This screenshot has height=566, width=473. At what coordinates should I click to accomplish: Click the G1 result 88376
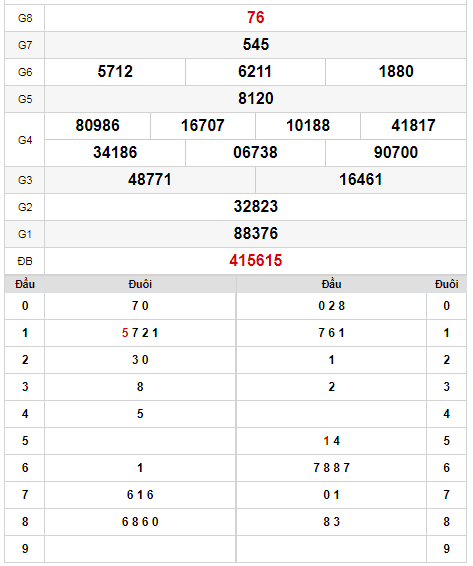click(256, 234)
